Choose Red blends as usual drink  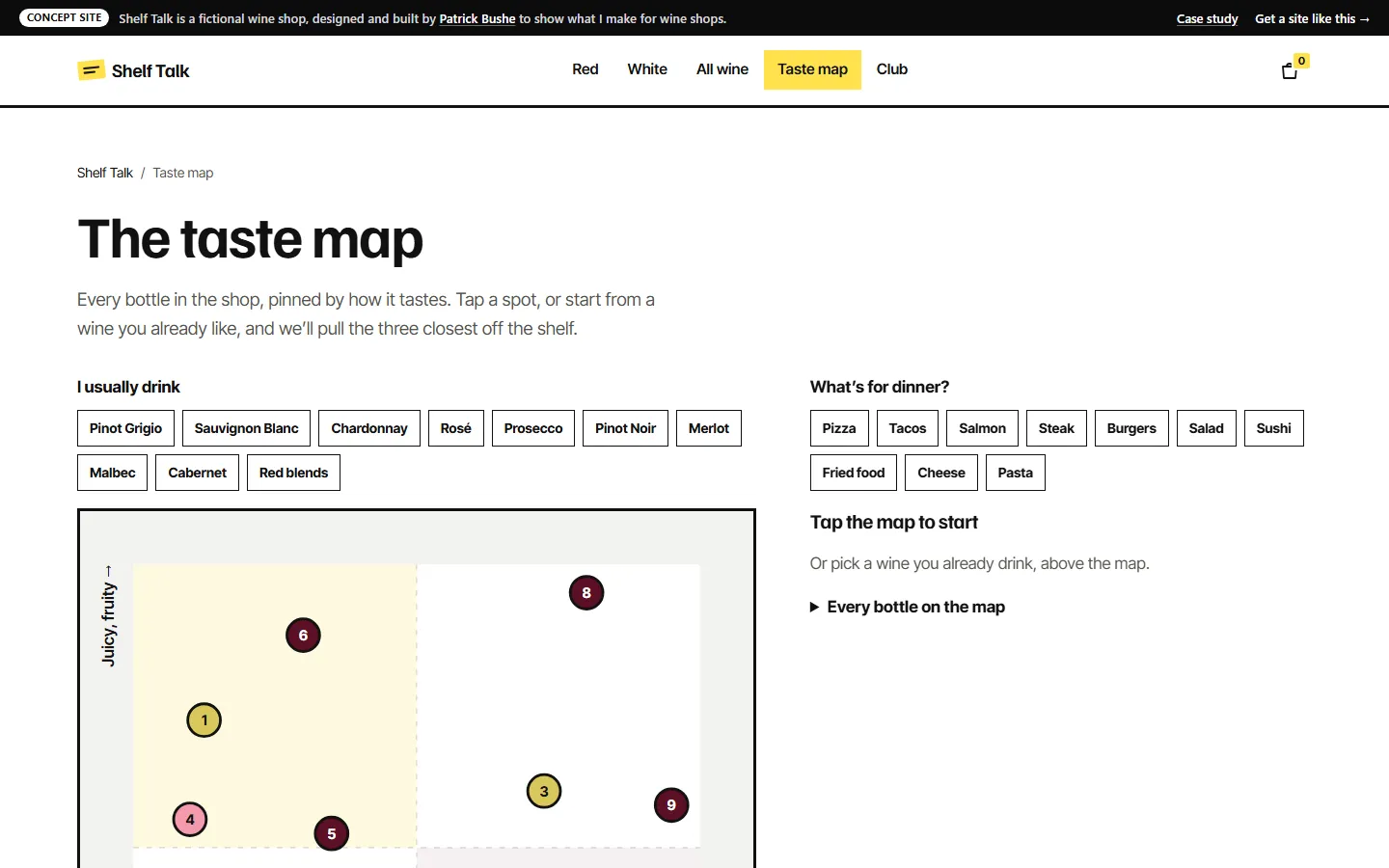[x=293, y=473]
